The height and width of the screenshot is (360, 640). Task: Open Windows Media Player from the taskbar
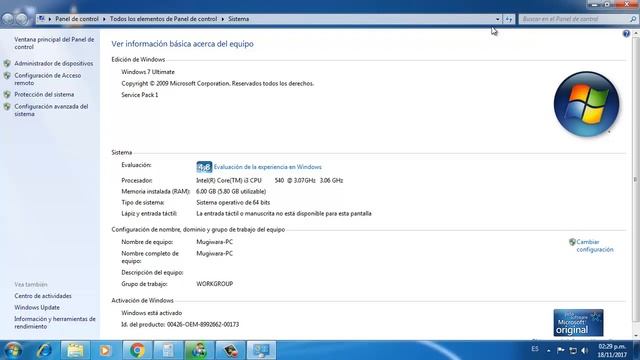(x=105, y=350)
